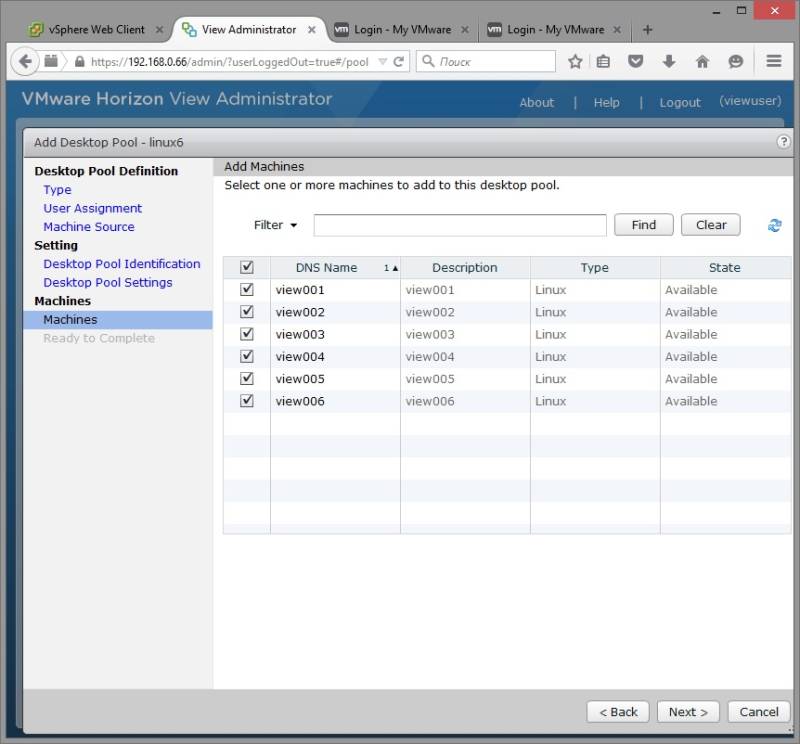The height and width of the screenshot is (744, 800).
Task: Click the filter text input field
Action: [460, 225]
